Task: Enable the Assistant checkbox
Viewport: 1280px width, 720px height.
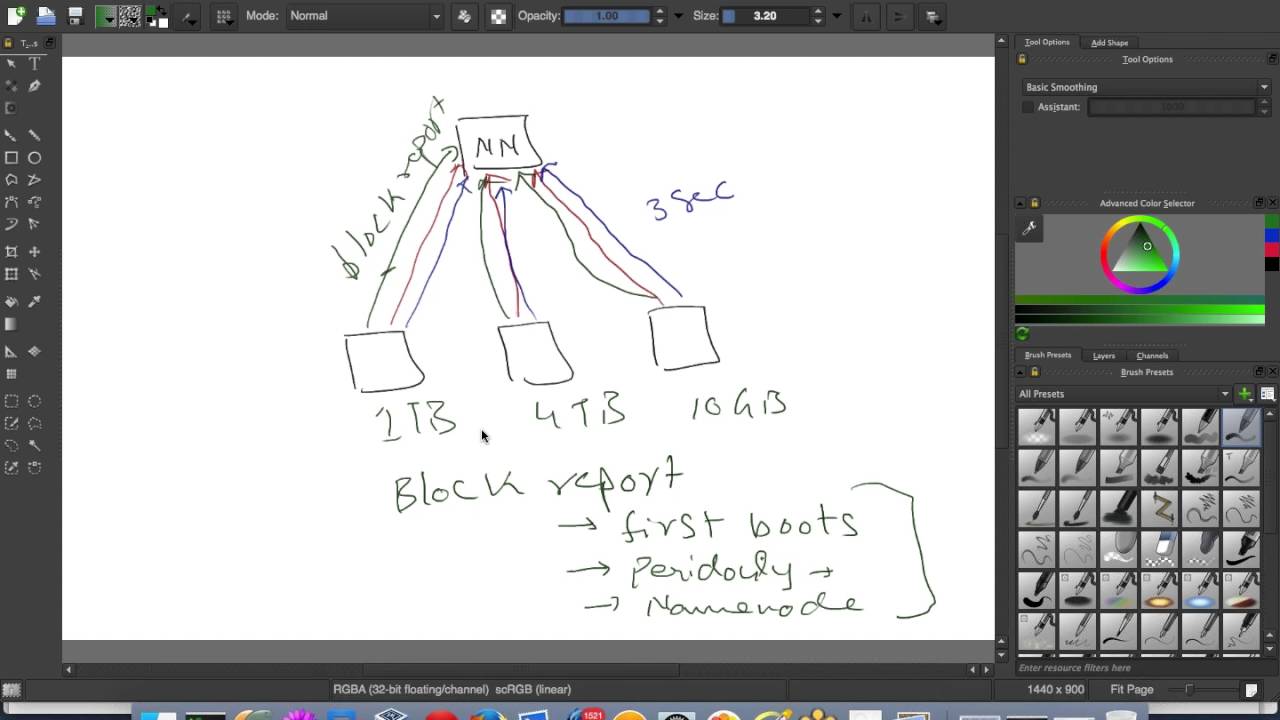Action: click(1027, 107)
